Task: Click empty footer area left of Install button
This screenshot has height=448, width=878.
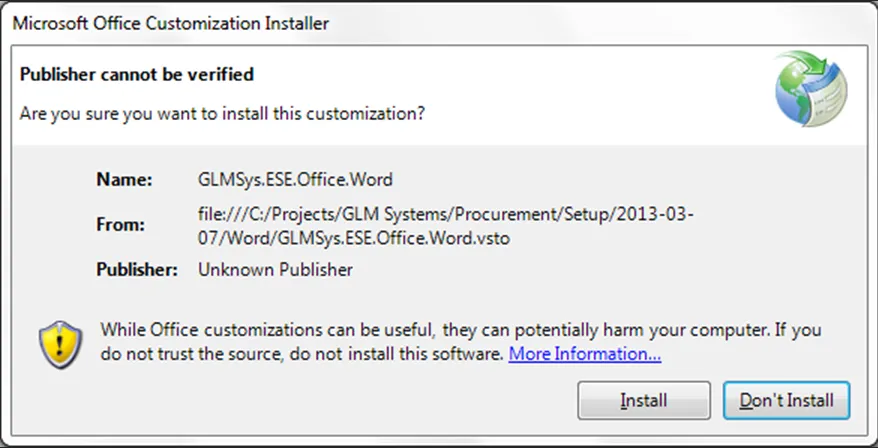Action: point(300,401)
